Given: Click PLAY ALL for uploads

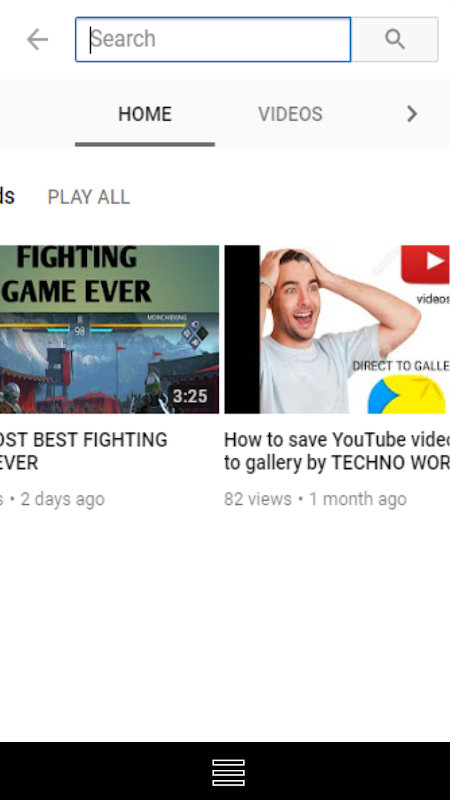Looking at the screenshot, I should 89,197.
